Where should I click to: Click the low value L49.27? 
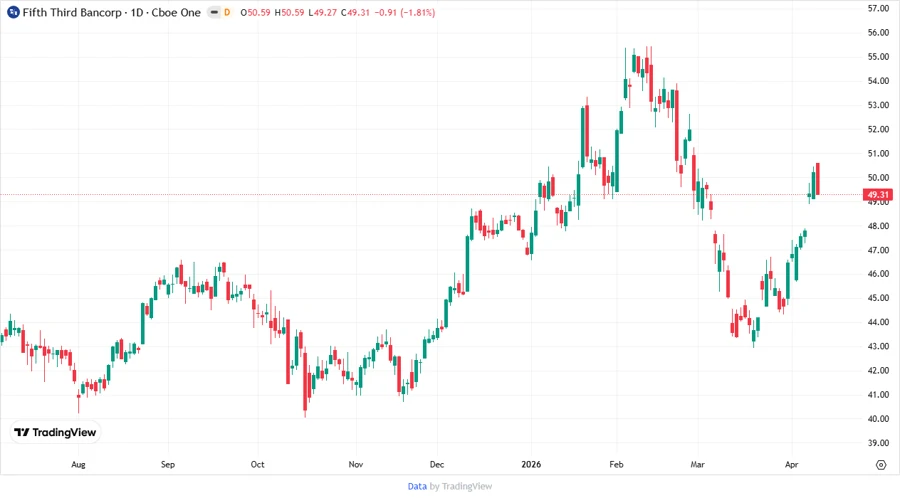[323, 12]
